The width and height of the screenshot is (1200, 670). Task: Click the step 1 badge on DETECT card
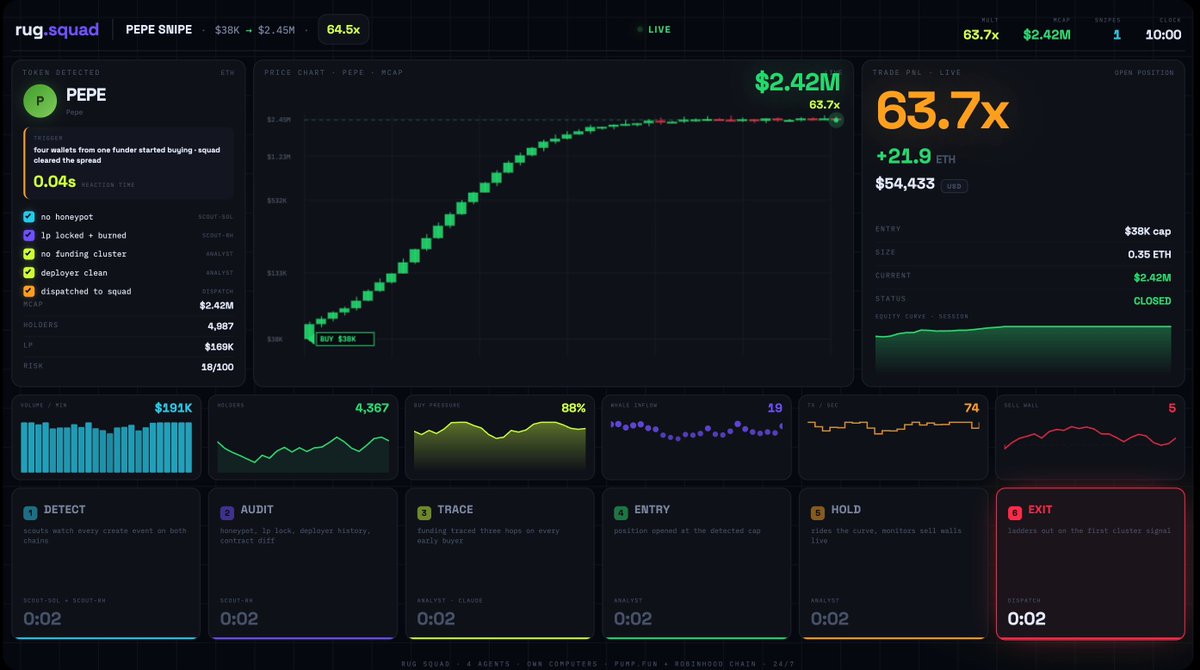pos(30,512)
